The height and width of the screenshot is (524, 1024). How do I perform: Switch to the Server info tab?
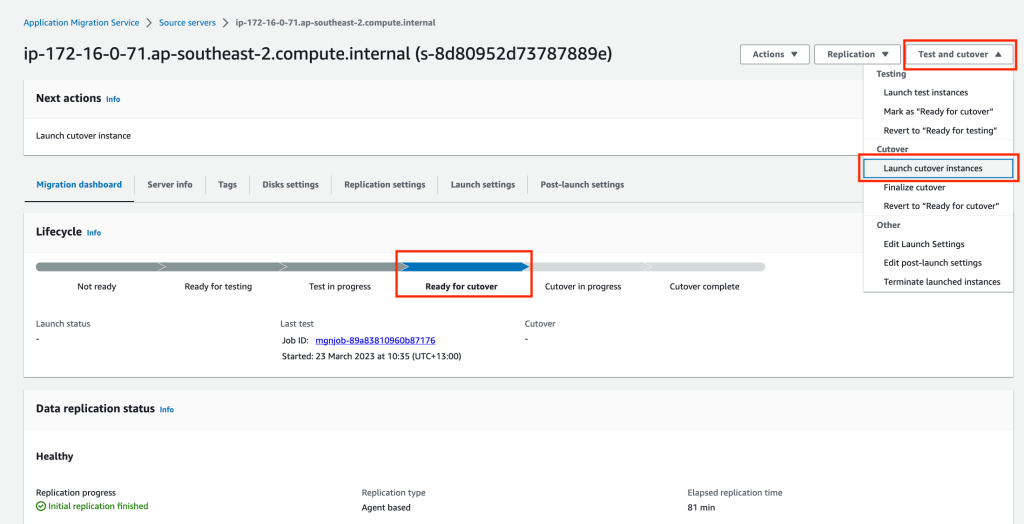pyautogui.click(x=170, y=185)
